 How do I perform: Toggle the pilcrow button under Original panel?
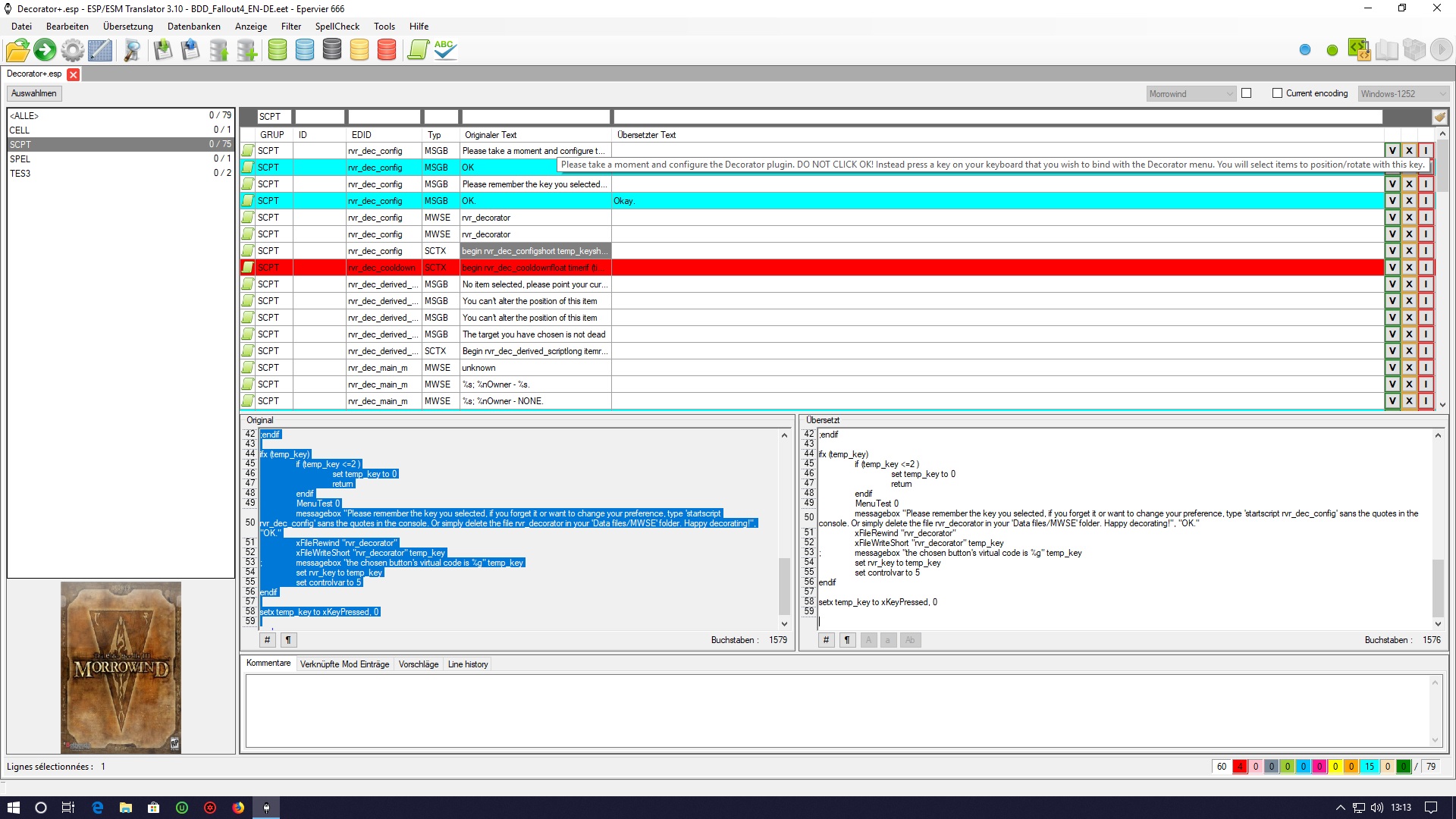click(288, 640)
